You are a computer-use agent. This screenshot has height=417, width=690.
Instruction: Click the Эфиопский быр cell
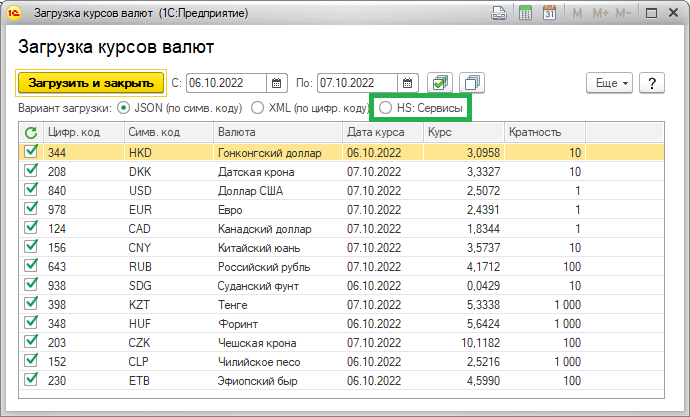(x=278, y=380)
